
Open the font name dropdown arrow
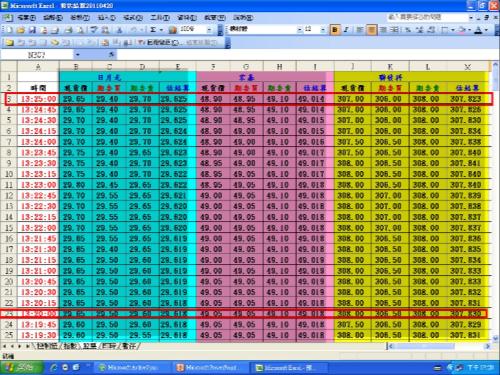pos(300,30)
